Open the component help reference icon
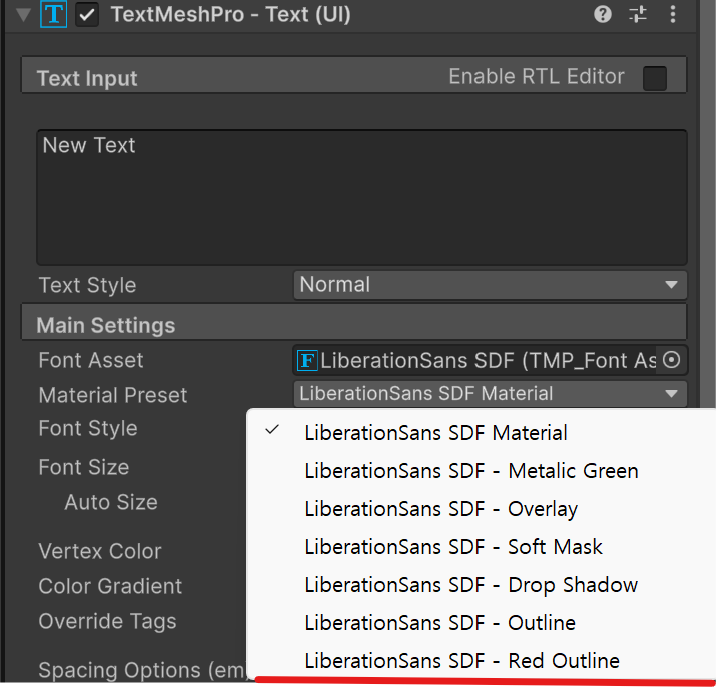This screenshot has height=687, width=716. (603, 14)
